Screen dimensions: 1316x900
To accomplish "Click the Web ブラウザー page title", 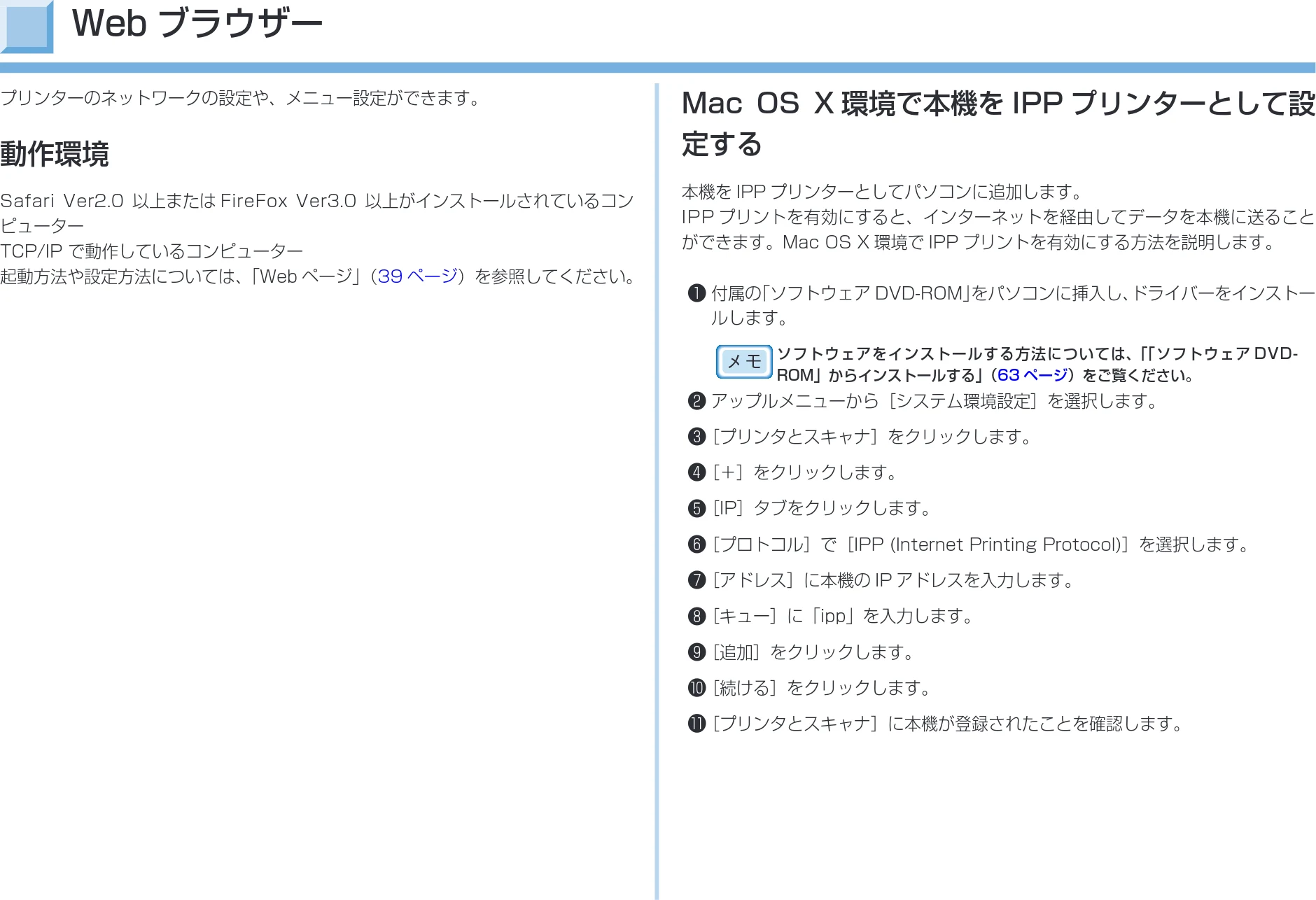I will tap(197, 23).
